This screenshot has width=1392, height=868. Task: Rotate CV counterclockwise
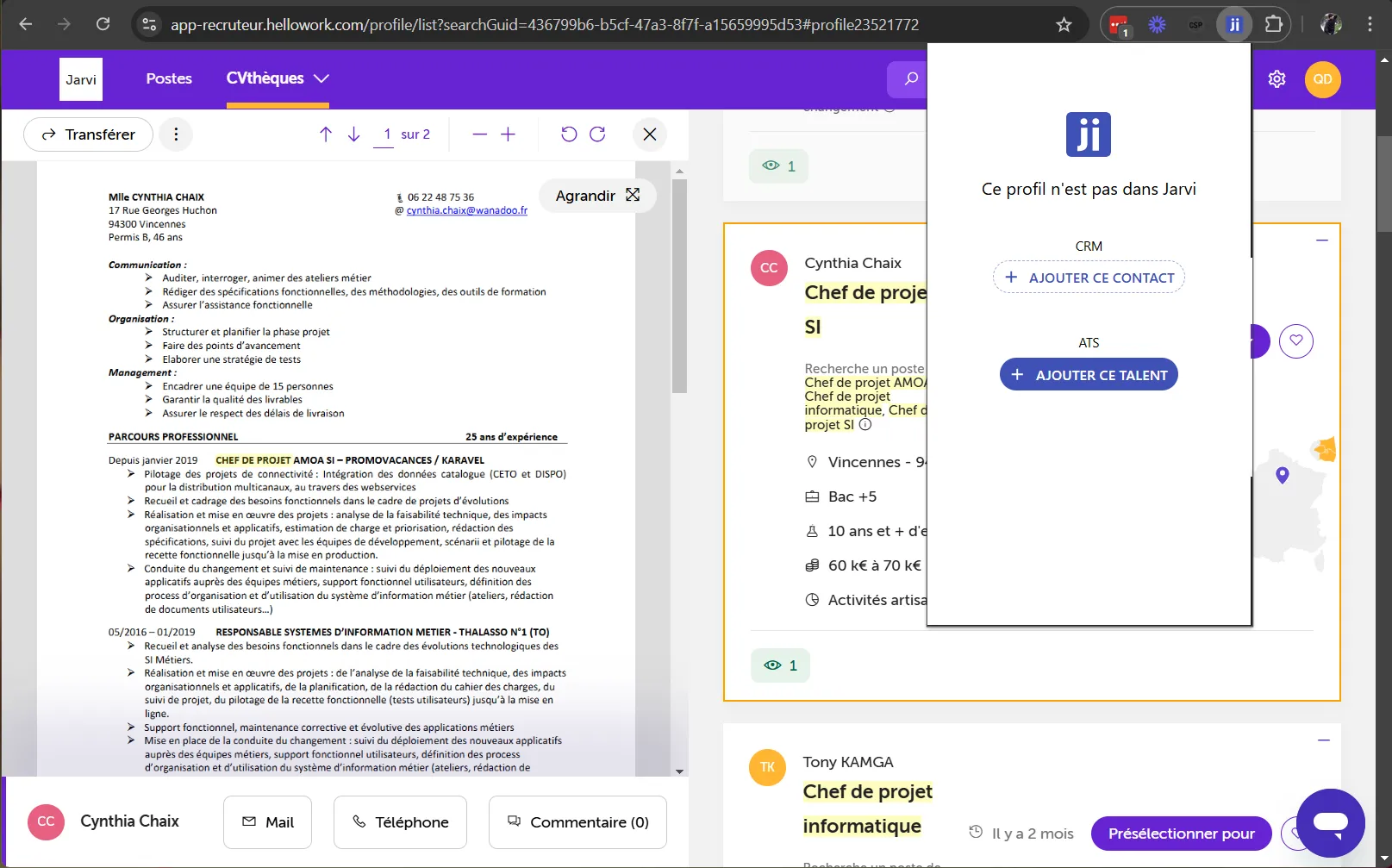click(569, 134)
